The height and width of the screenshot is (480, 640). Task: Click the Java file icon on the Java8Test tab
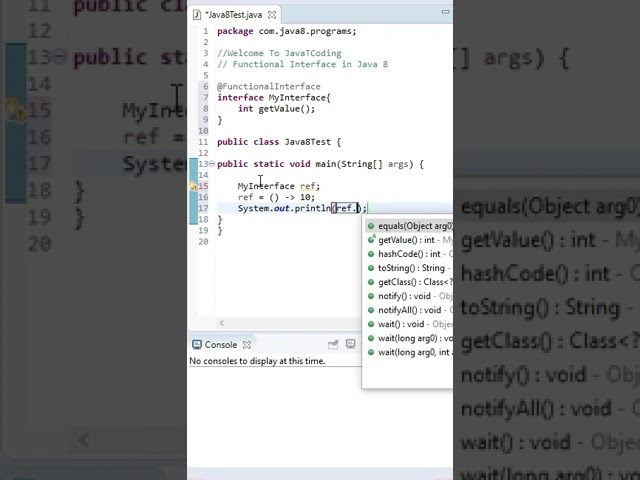point(197,15)
